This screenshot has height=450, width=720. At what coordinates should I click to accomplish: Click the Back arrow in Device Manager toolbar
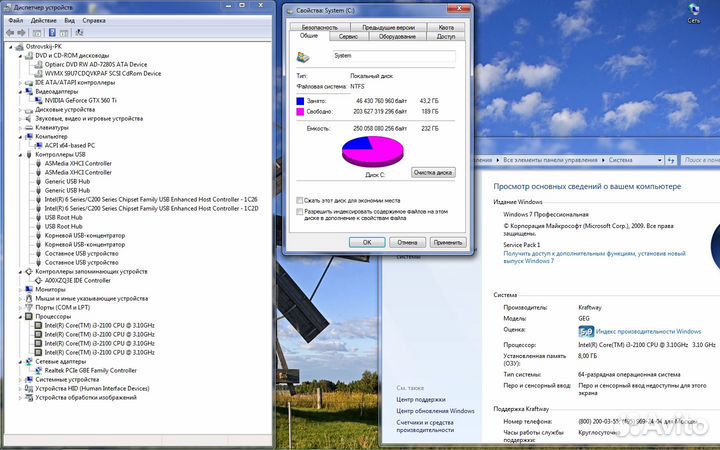[10, 33]
